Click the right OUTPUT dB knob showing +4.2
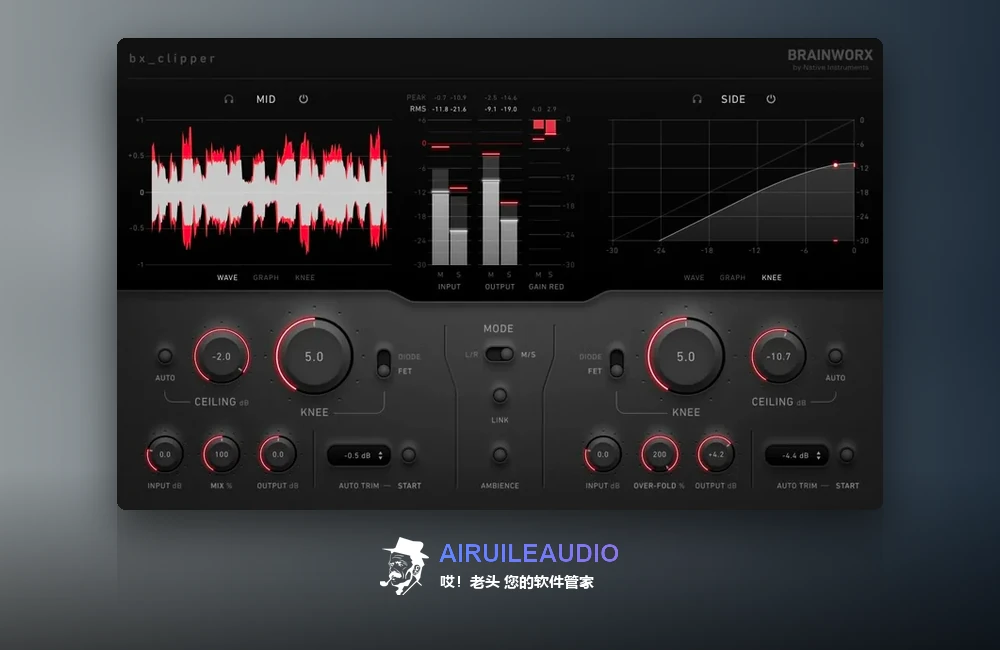 pos(716,455)
